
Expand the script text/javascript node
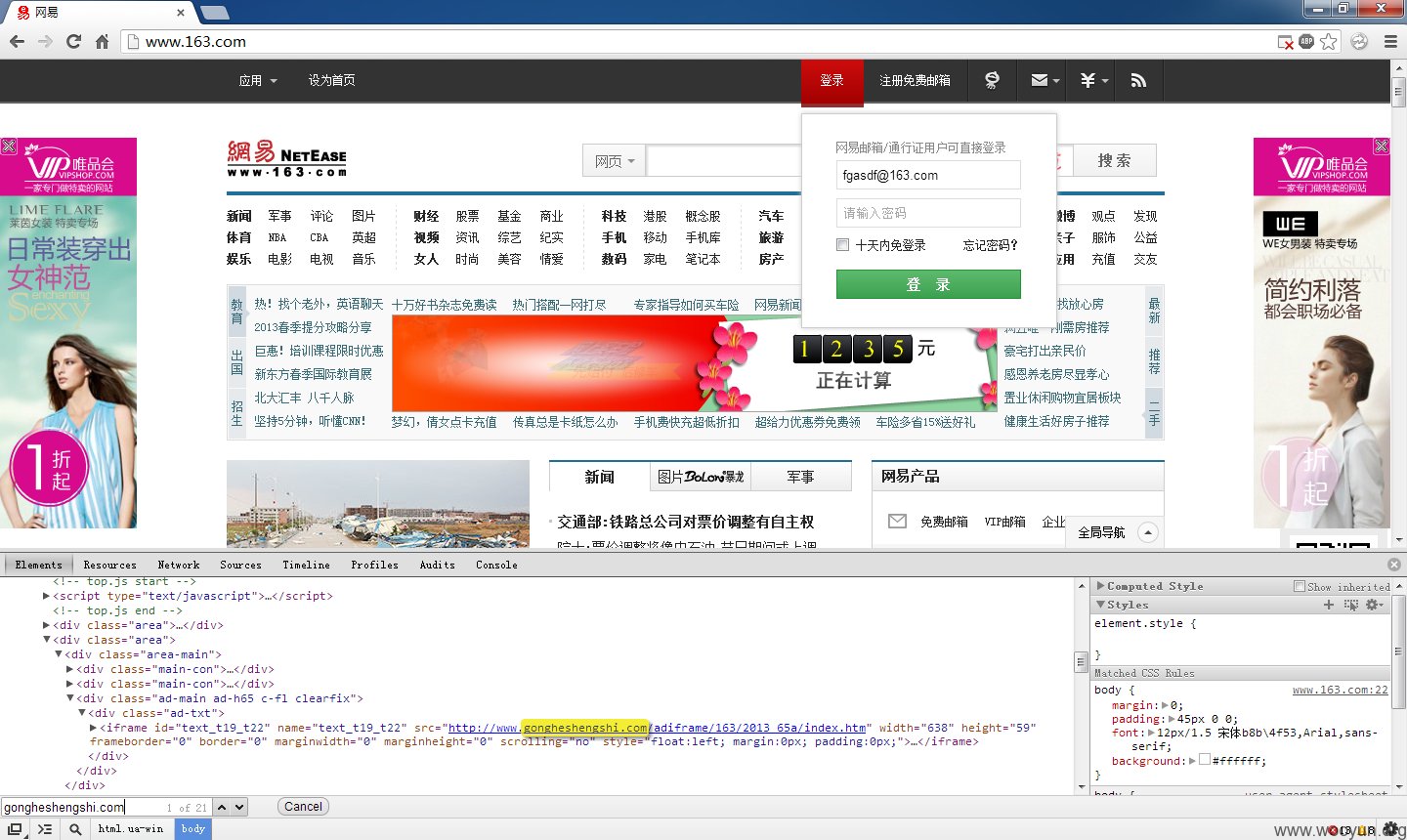coord(47,596)
